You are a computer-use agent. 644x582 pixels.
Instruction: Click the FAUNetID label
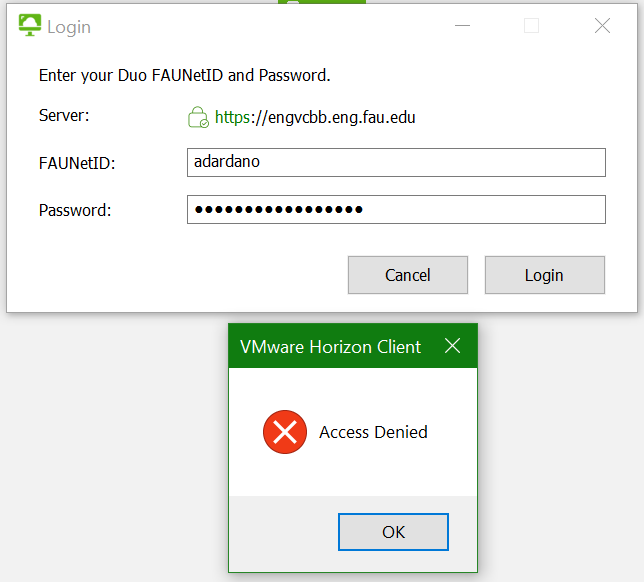(x=77, y=163)
